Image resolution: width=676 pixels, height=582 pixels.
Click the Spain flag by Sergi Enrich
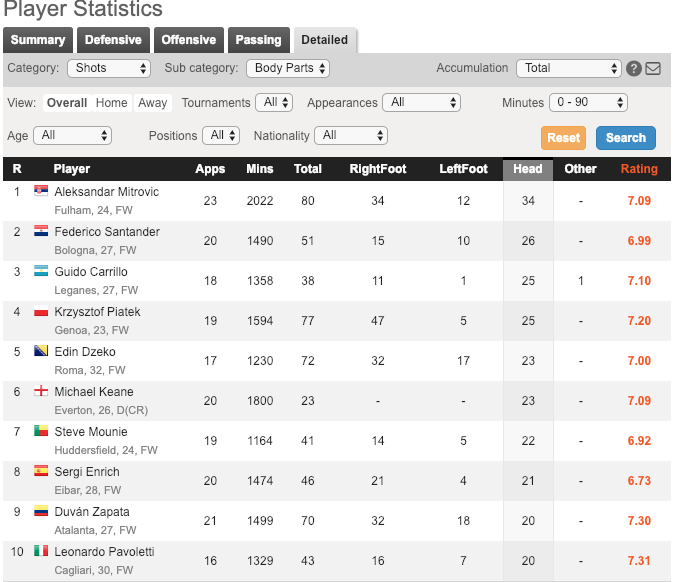41,471
